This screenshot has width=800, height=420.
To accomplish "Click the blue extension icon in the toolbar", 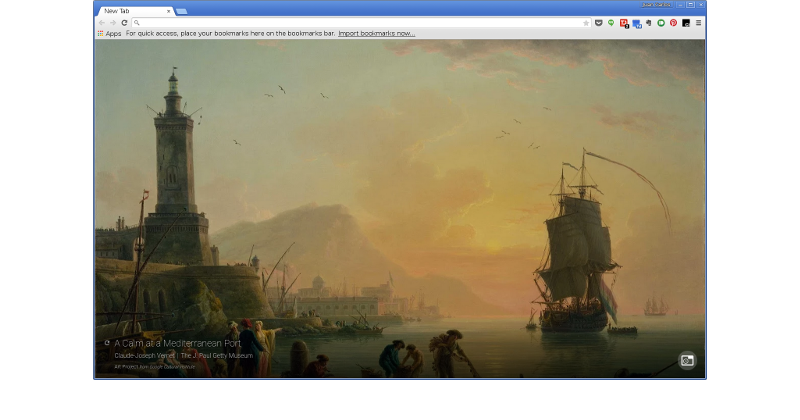I will click(x=636, y=23).
